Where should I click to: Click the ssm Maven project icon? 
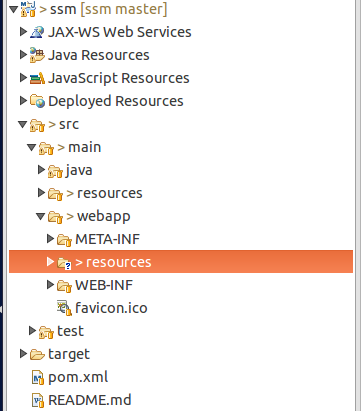click(28, 9)
